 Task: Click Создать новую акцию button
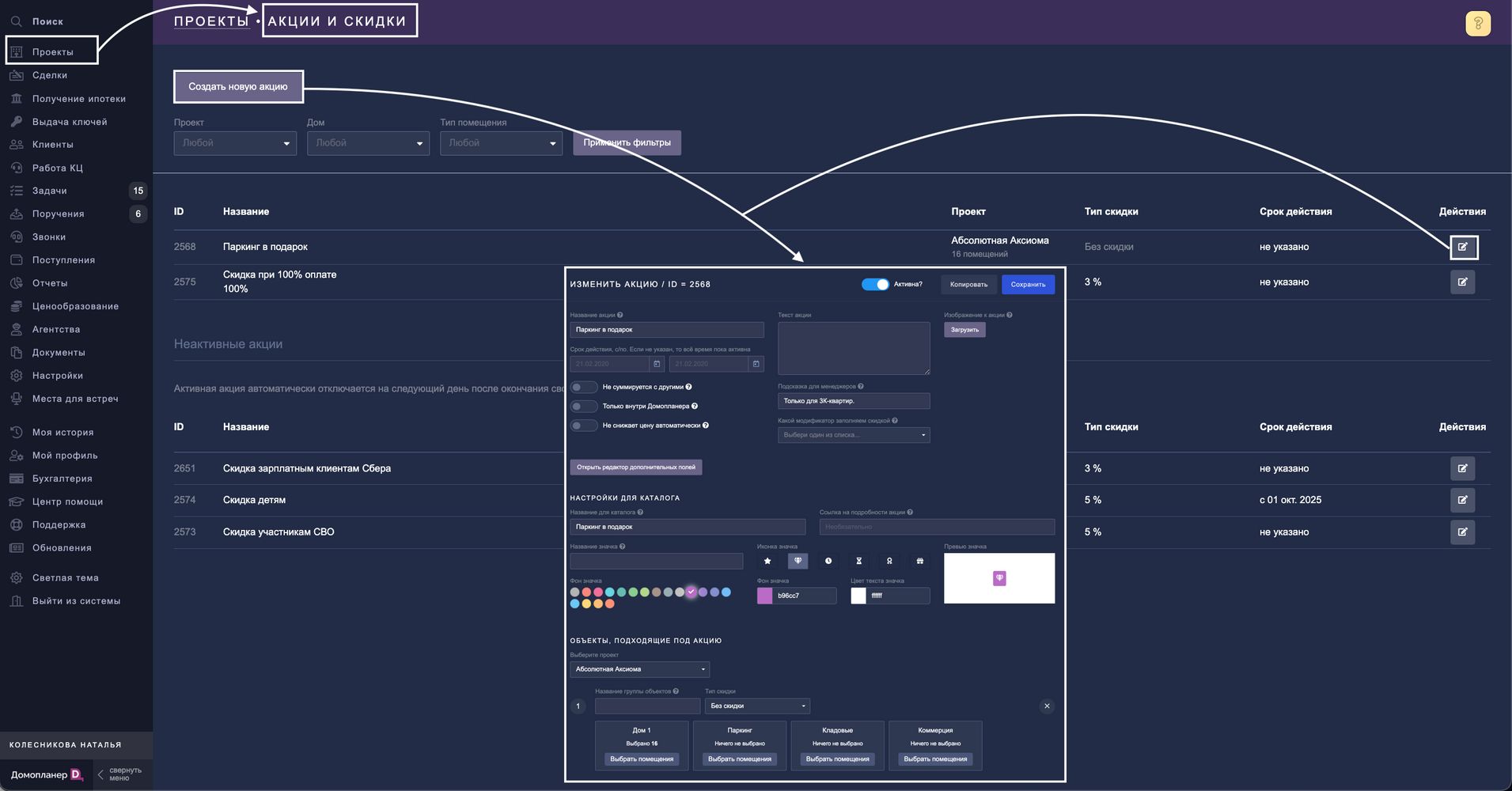coord(238,87)
